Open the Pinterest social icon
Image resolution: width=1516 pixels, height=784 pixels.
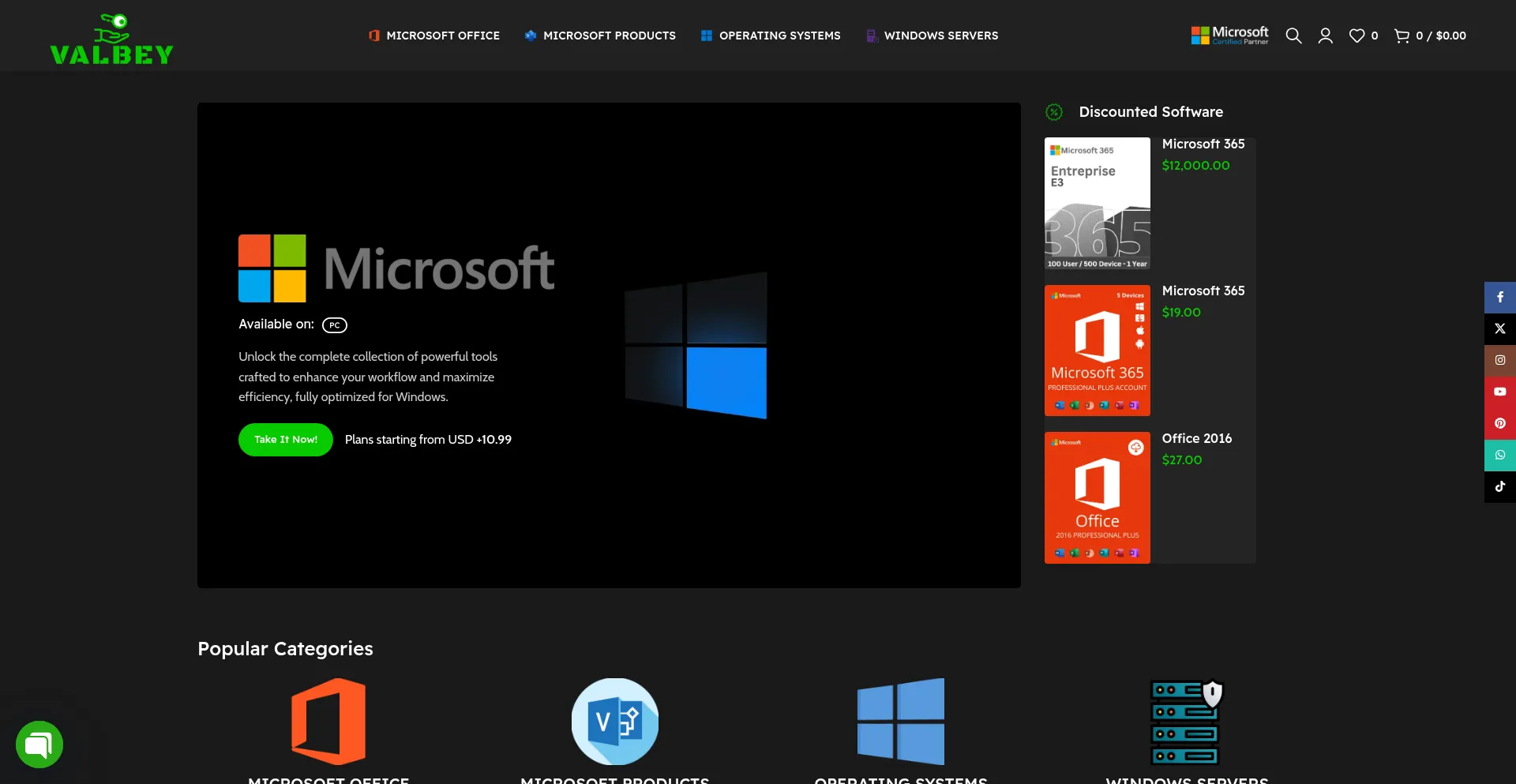click(1500, 424)
